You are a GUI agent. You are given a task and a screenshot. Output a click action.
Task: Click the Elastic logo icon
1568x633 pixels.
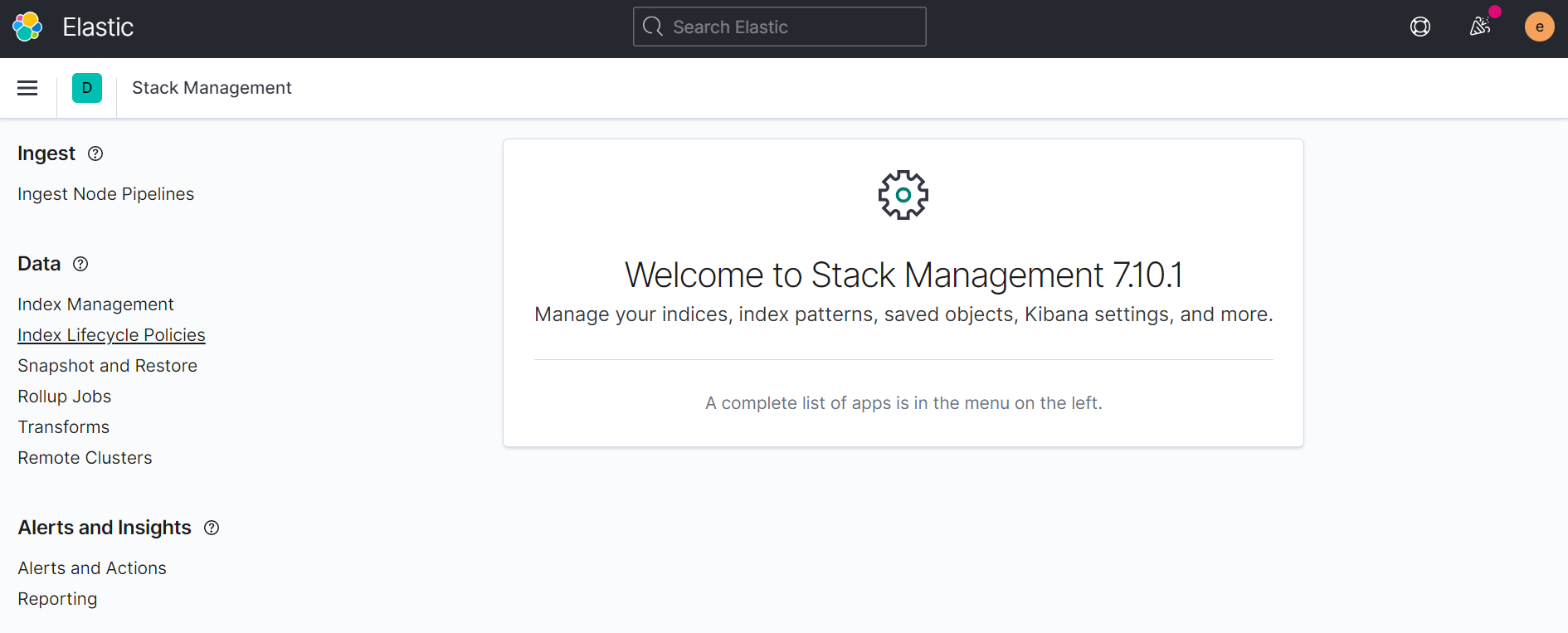pos(27,27)
